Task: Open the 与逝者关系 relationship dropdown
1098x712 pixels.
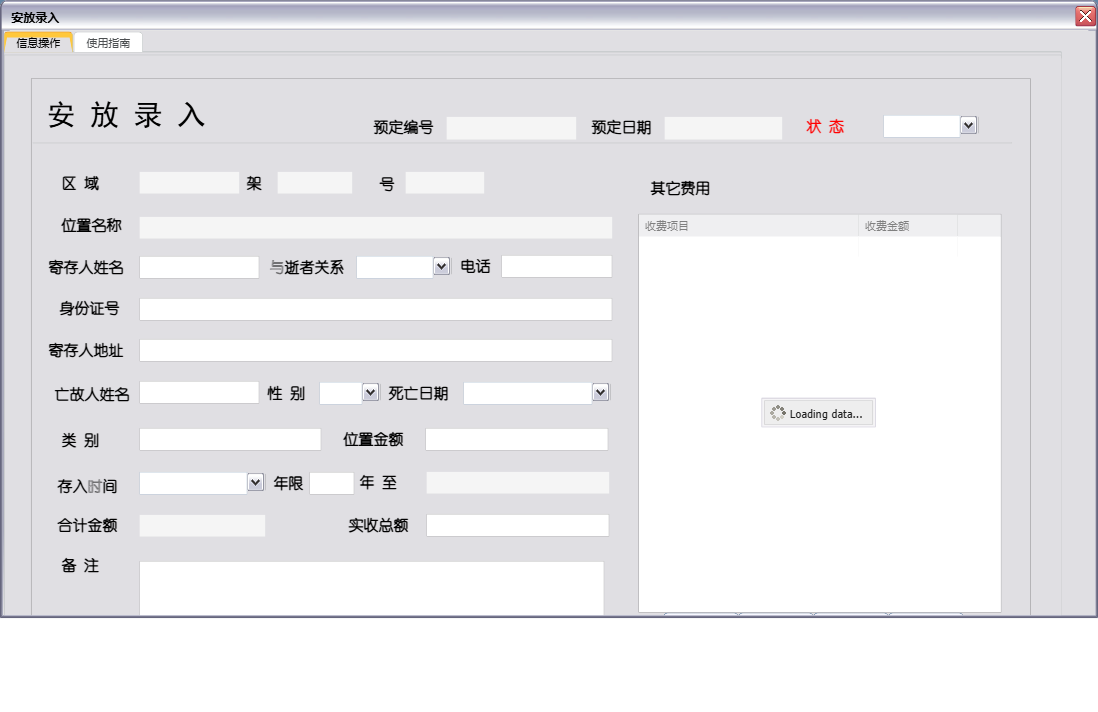Action: 441,267
